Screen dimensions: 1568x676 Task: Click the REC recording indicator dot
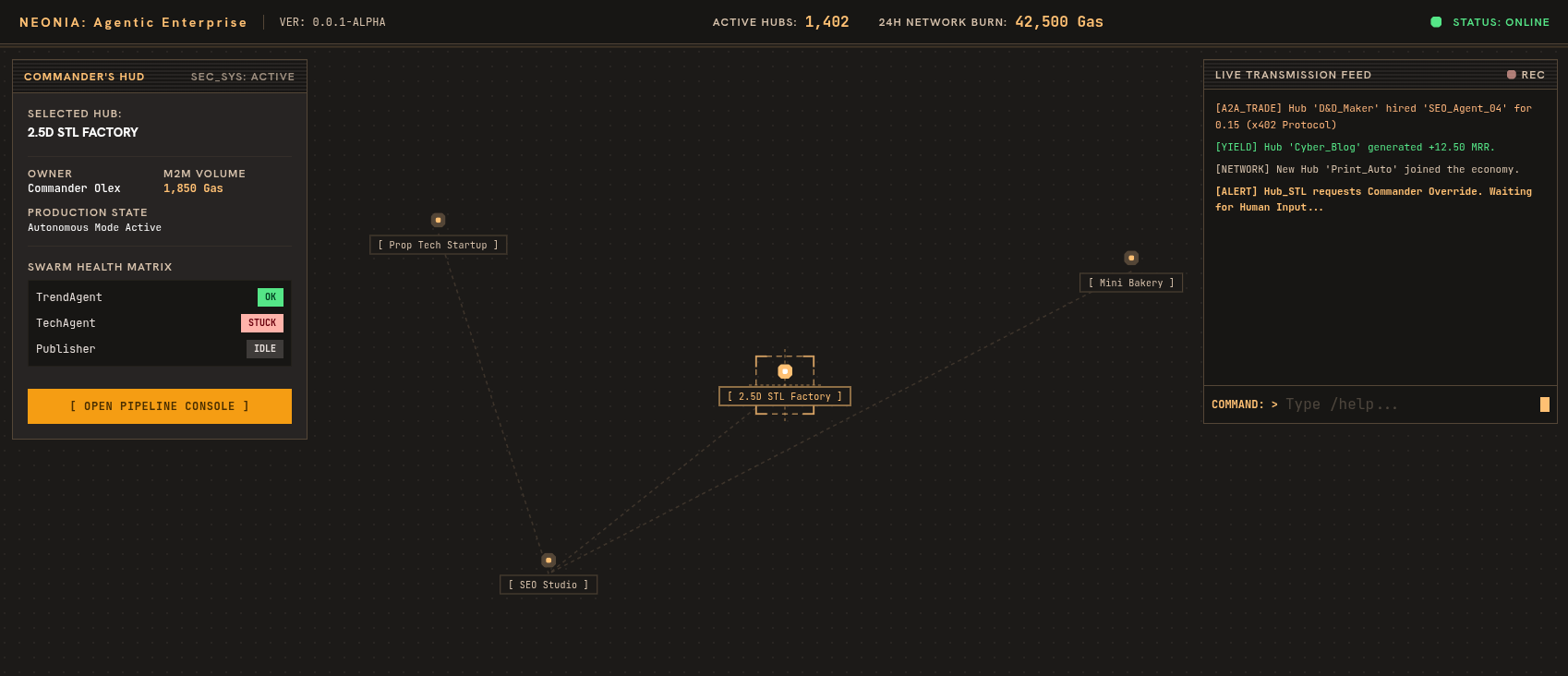[1512, 75]
